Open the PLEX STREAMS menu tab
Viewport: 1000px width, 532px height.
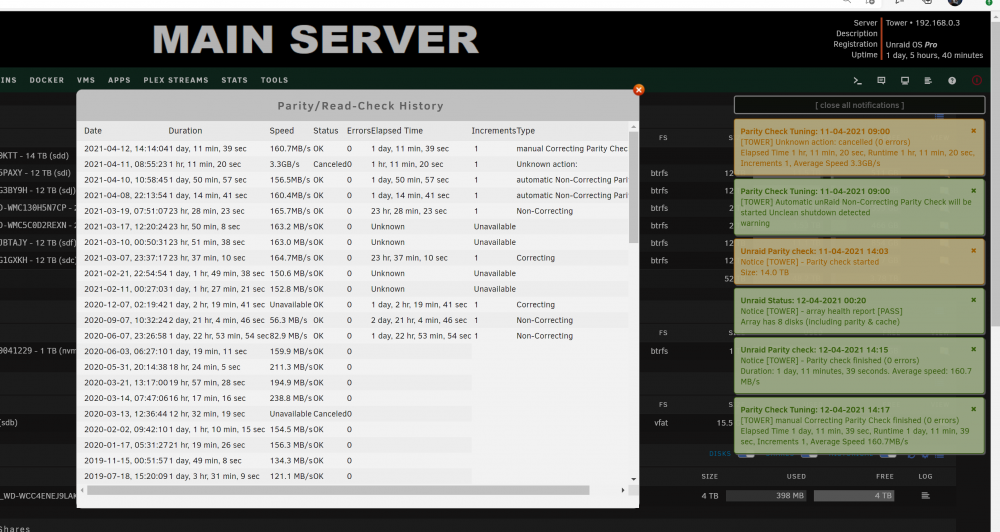pos(176,80)
